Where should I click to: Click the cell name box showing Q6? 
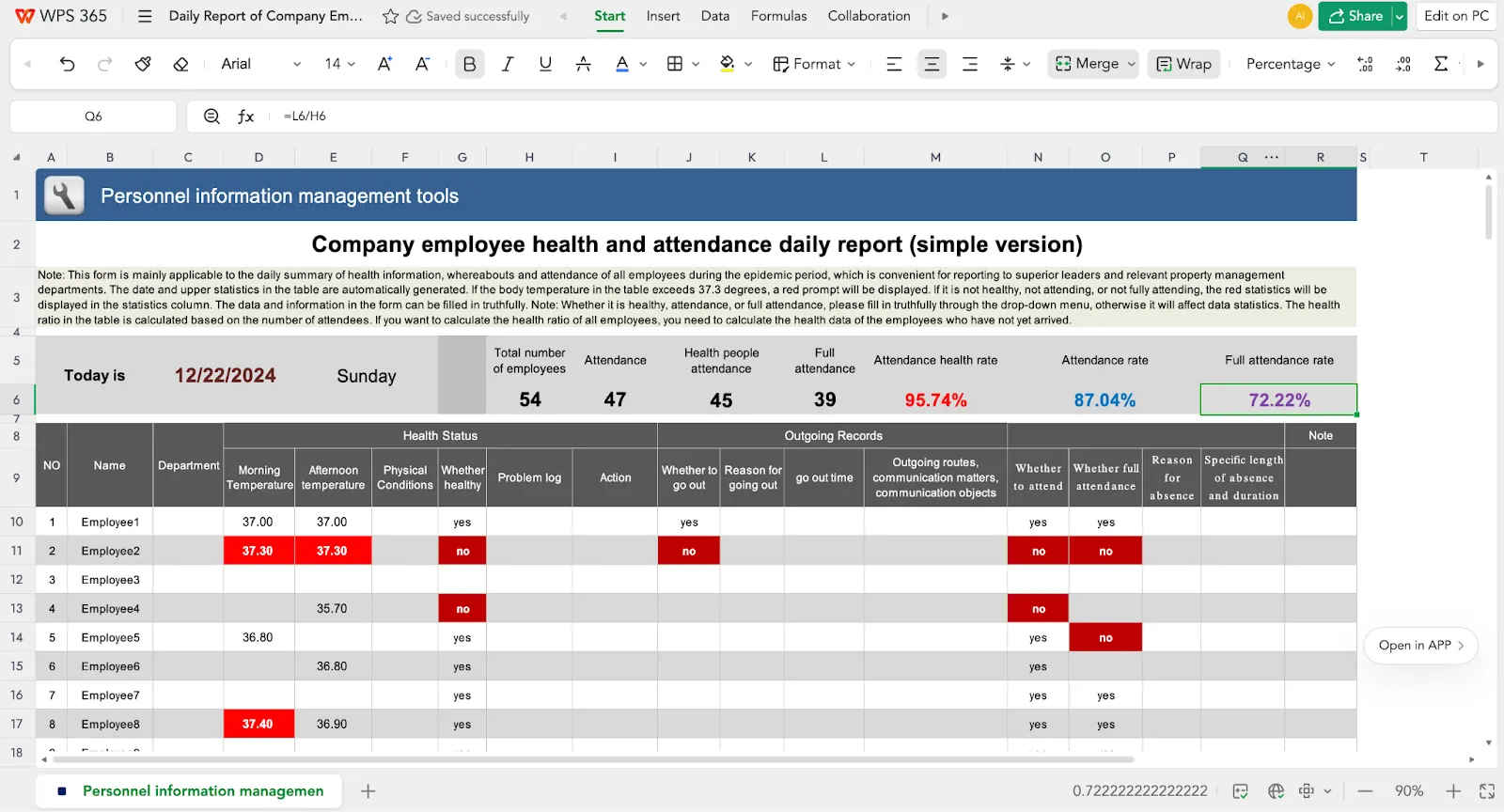coord(93,117)
